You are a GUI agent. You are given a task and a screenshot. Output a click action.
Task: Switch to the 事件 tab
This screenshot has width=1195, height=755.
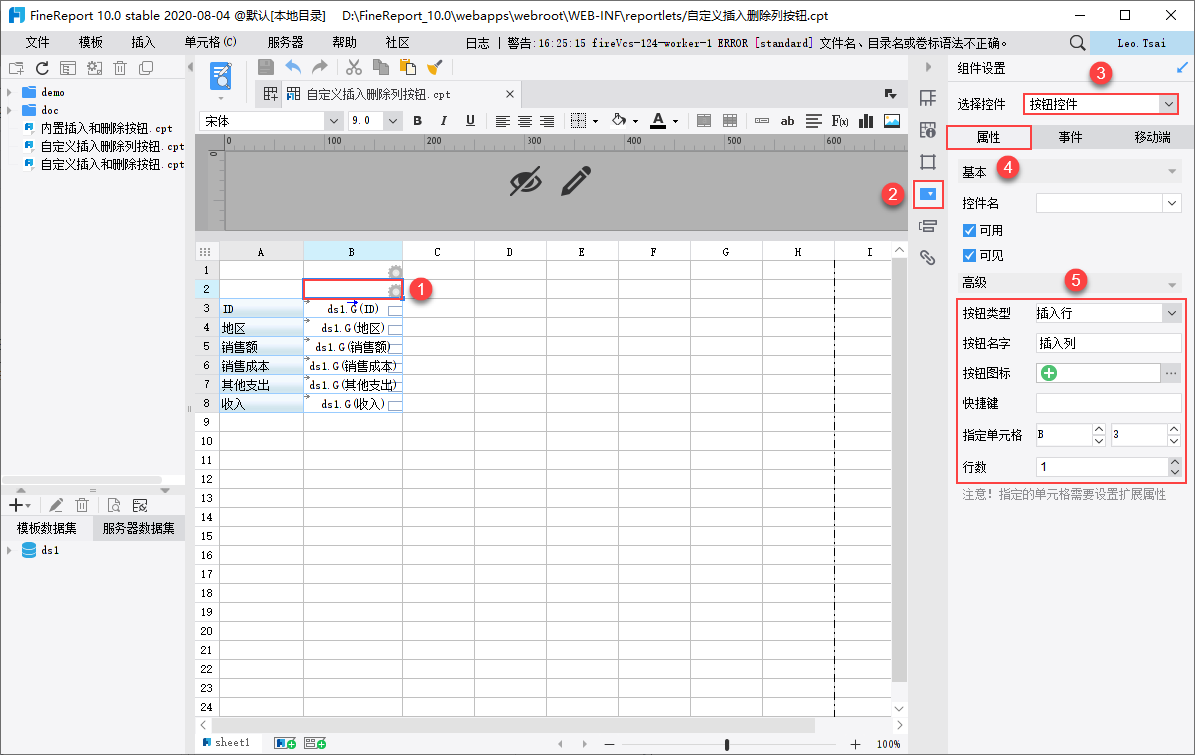1070,137
